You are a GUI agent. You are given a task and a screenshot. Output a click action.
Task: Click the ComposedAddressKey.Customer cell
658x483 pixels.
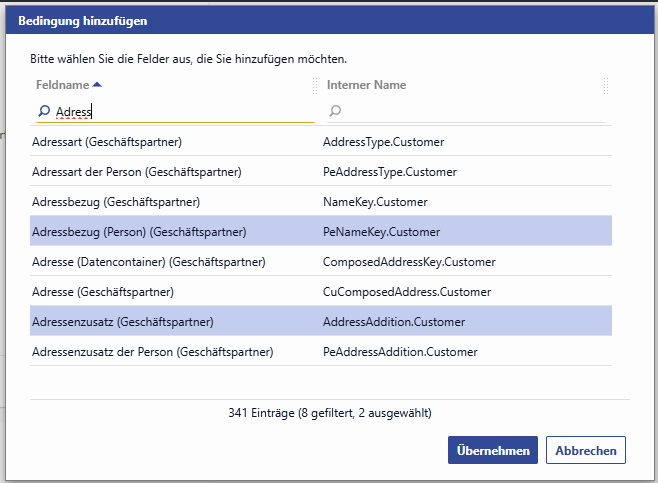[409, 262]
